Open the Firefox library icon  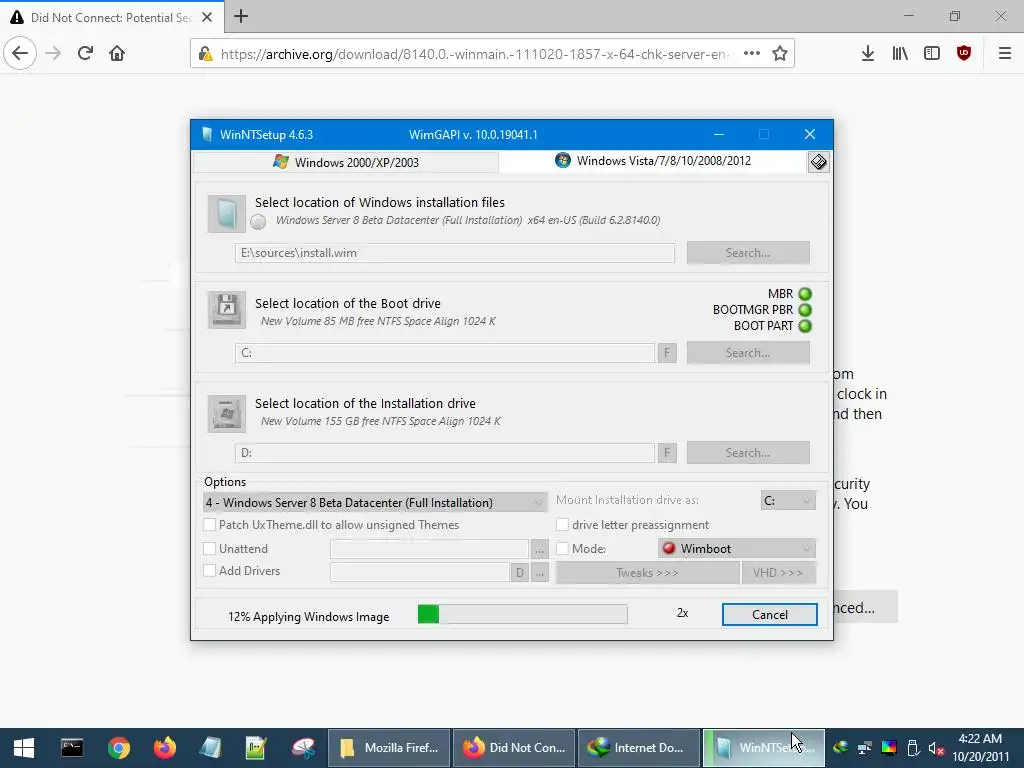click(900, 54)
